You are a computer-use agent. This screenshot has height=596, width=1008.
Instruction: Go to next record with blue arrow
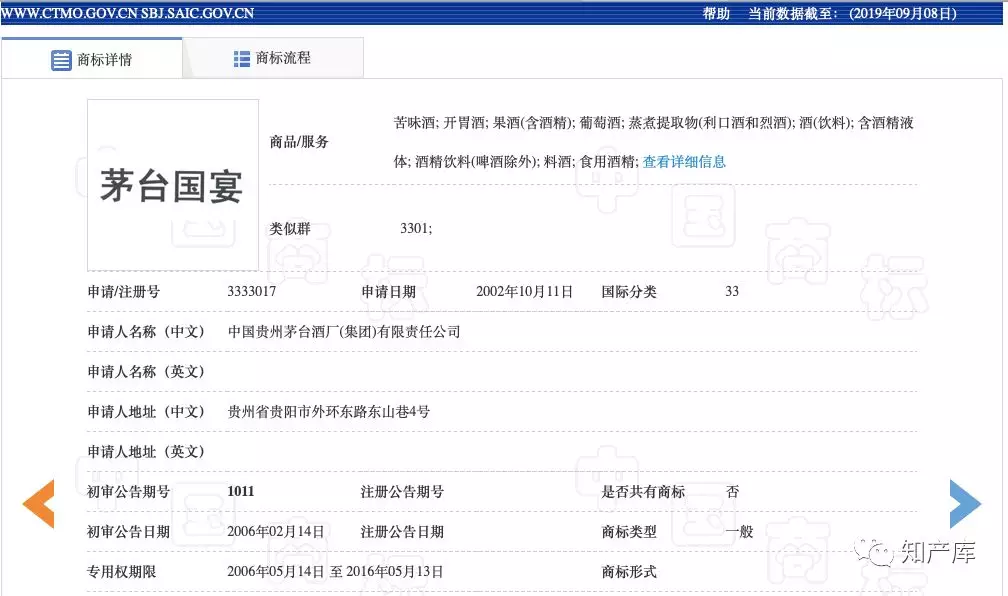click(966, 504)
